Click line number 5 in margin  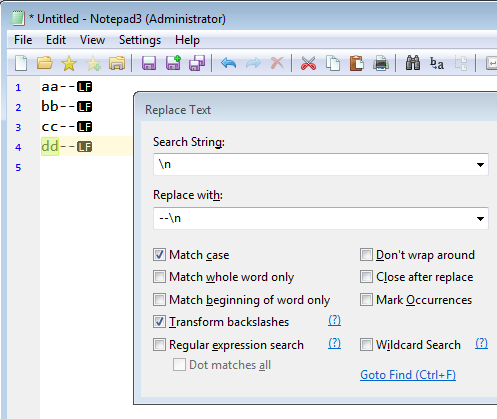tap(18, 167)
